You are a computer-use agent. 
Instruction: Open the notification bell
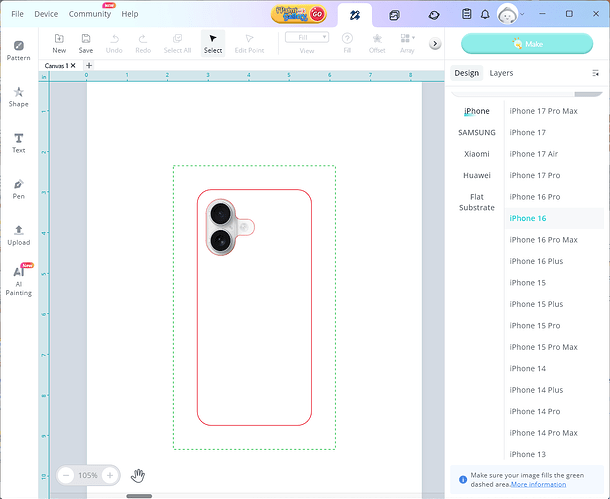pyautogui.click(x=485, y=15)
